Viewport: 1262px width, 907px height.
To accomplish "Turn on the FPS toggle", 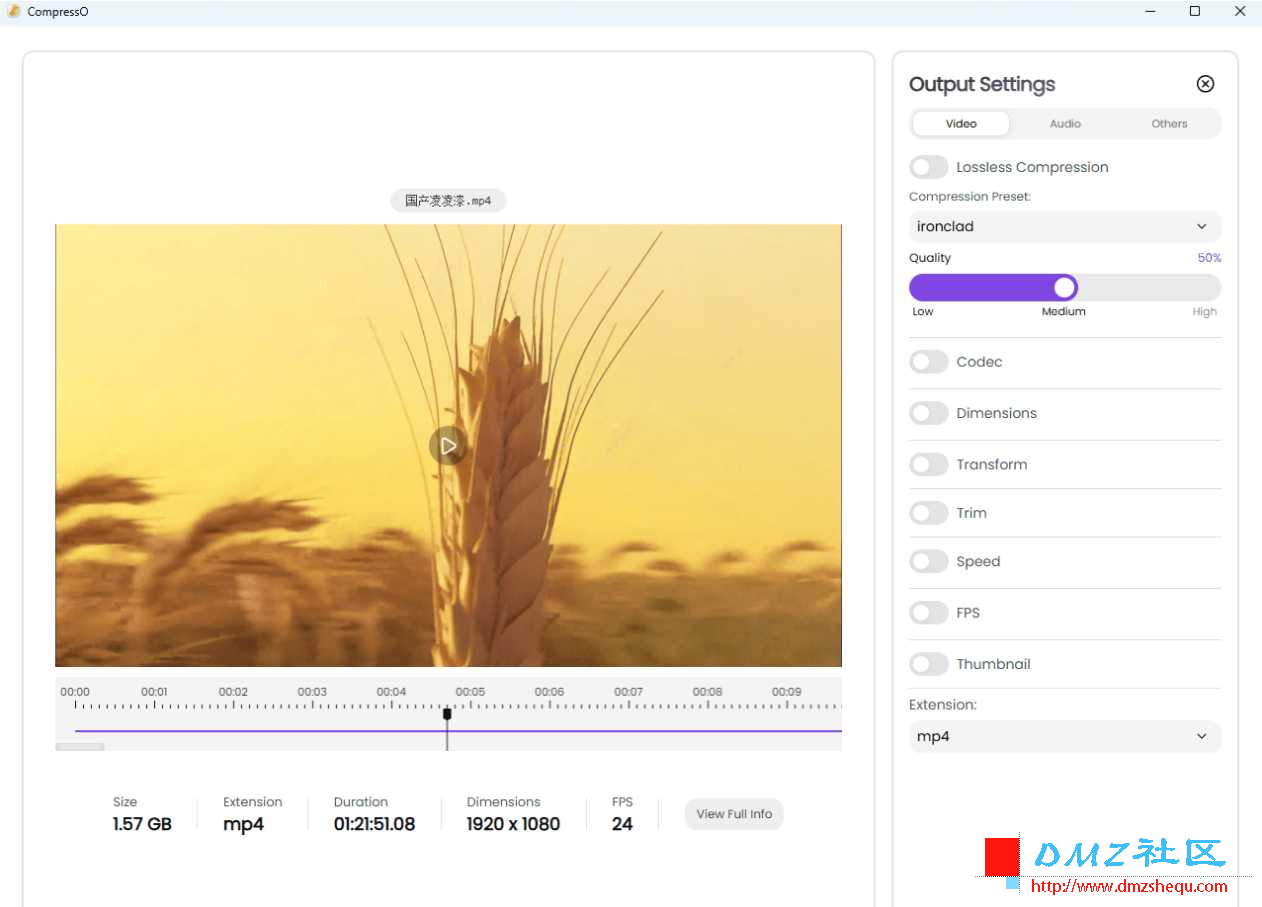I will [929, 612].
